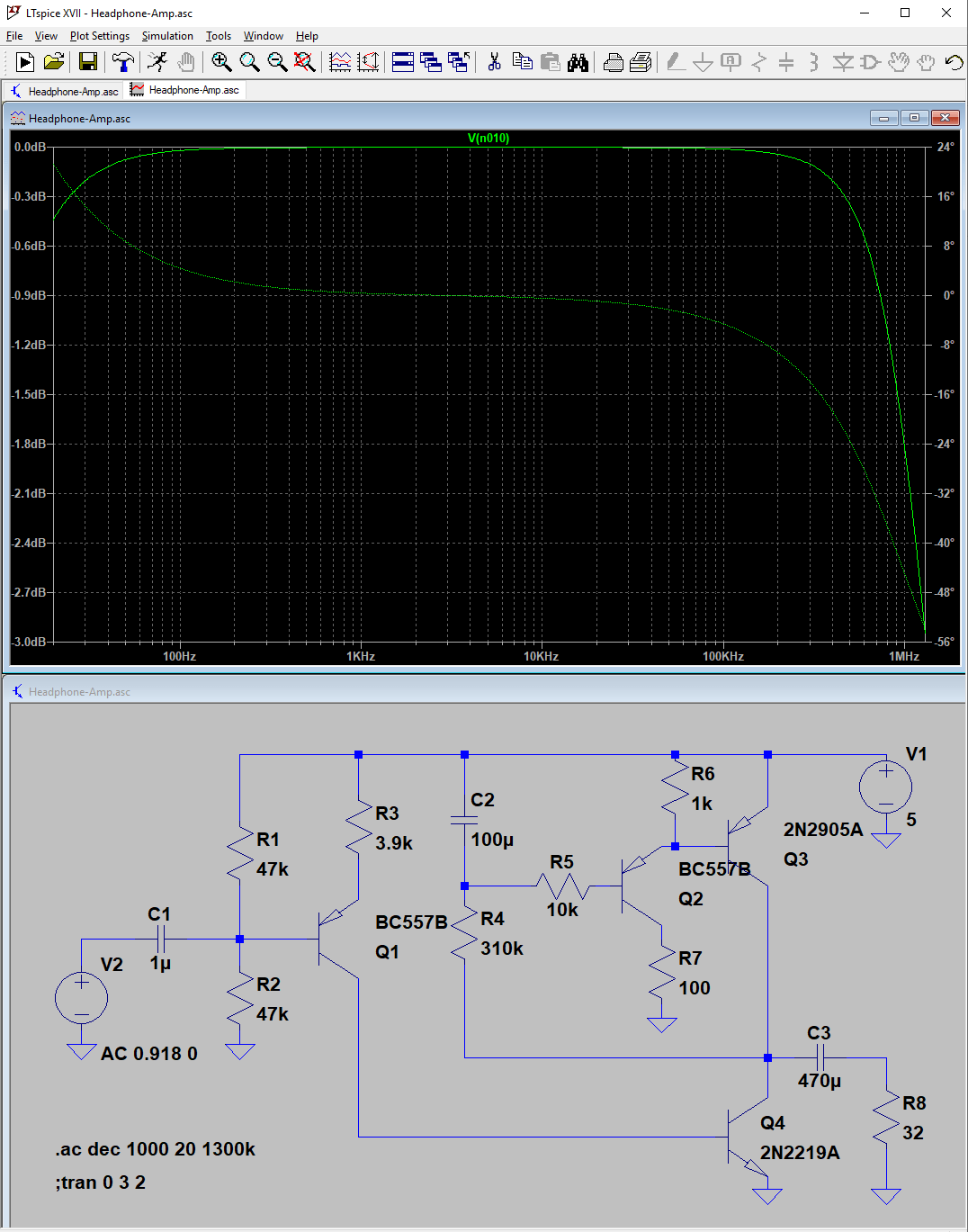Screen dimensions: 968x1232
Task: Select the Pan magnifier tool
Action: pyautogui.click(x=249, y=62)
